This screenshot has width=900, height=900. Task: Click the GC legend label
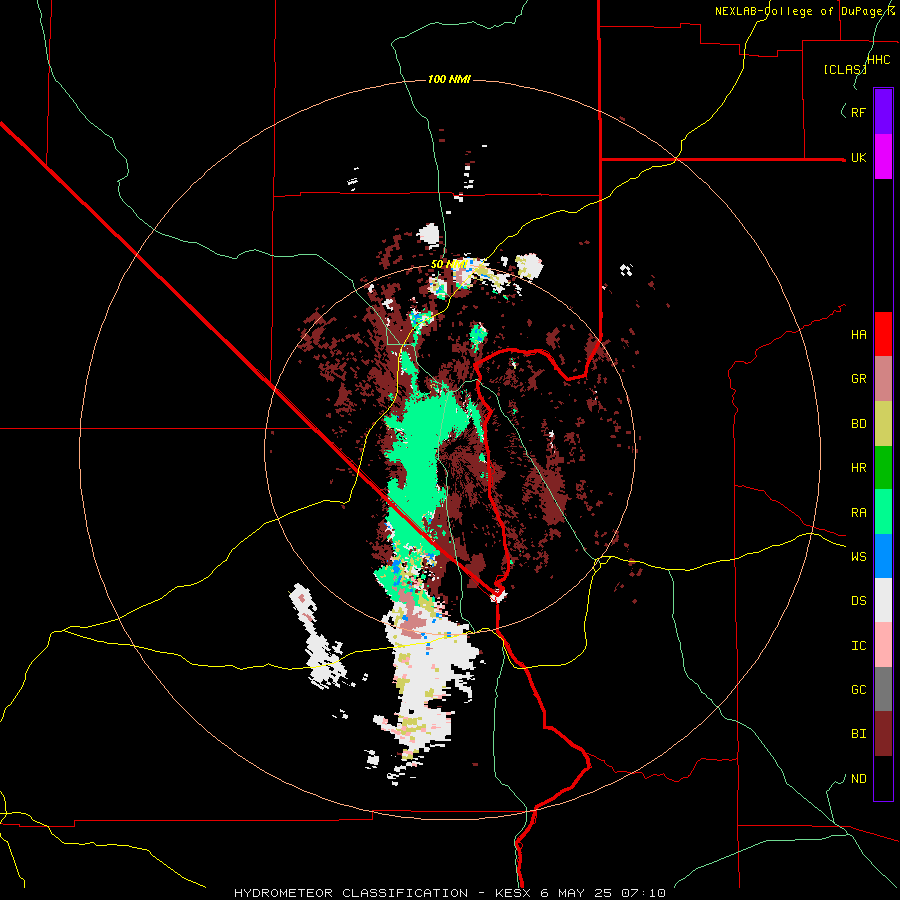pyautogui.click(x=858, y=690)
